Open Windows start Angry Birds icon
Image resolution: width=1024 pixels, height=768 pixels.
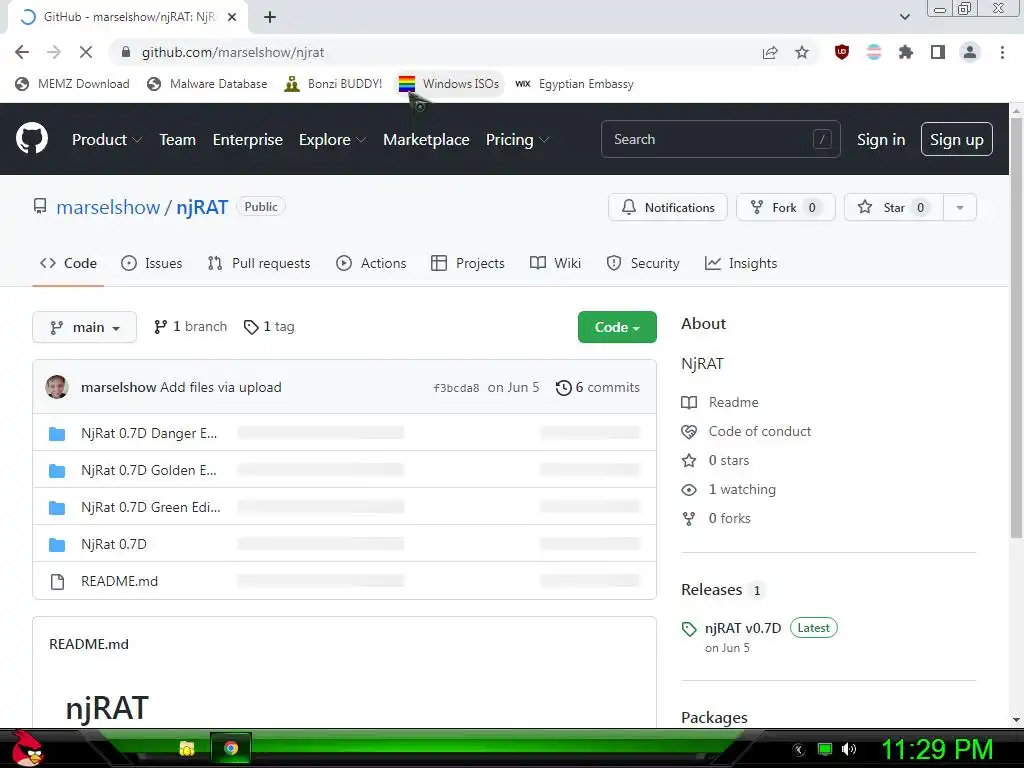pos(28,748)
